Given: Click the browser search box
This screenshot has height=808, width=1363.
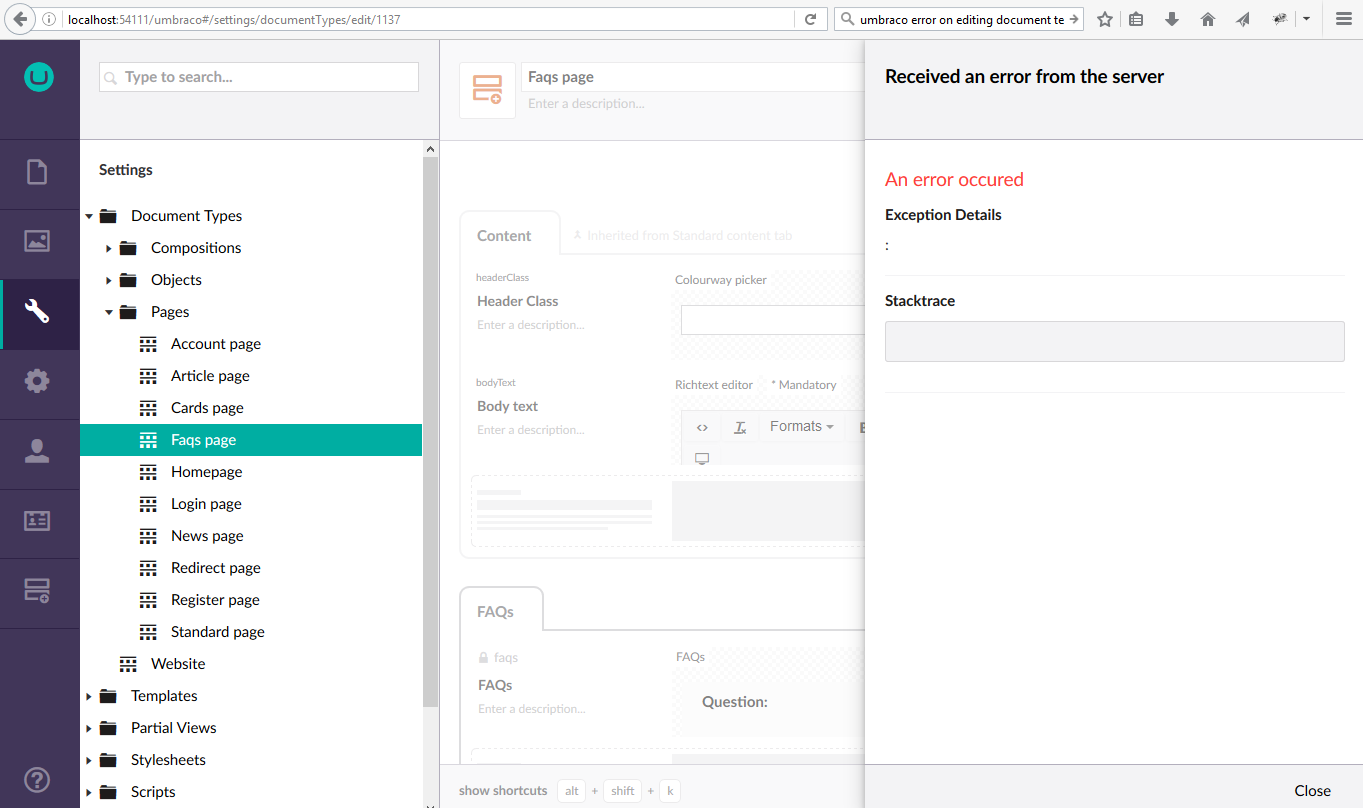Looking at the screenshot, I should tap(960, 19).
